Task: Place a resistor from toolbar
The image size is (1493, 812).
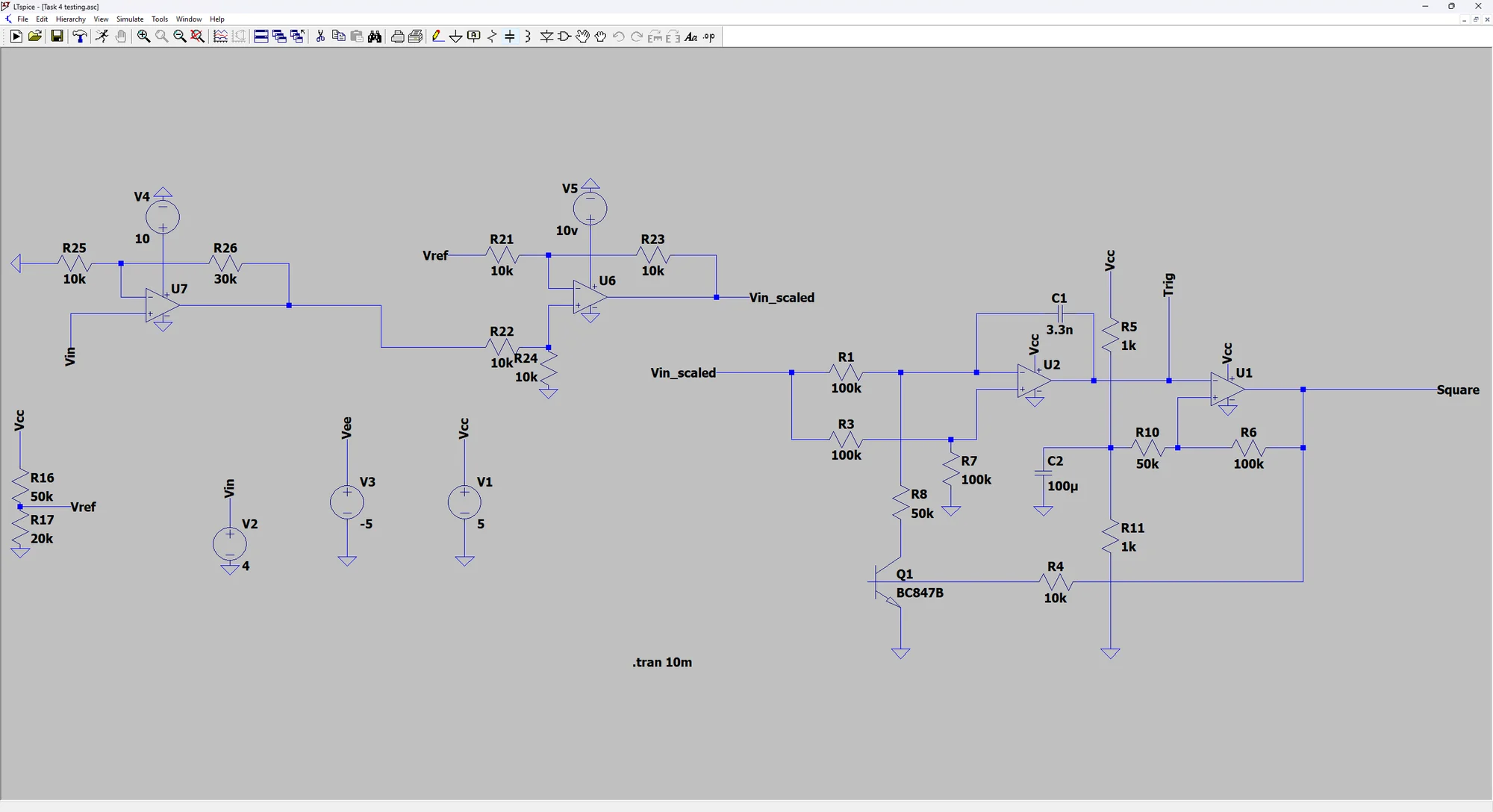Action: [492, 37]
